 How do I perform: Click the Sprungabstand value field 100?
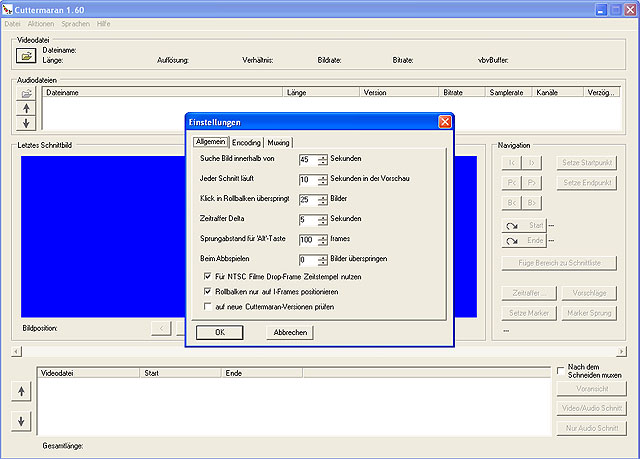click(309, 240)
